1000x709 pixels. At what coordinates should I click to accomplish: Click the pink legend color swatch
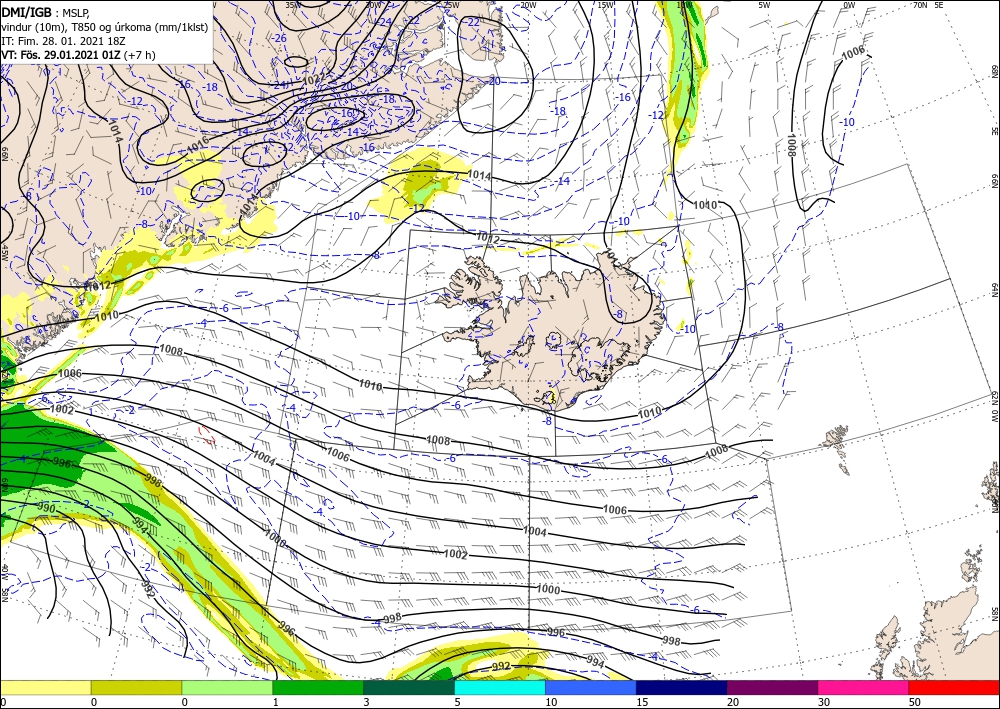(863, 687)
